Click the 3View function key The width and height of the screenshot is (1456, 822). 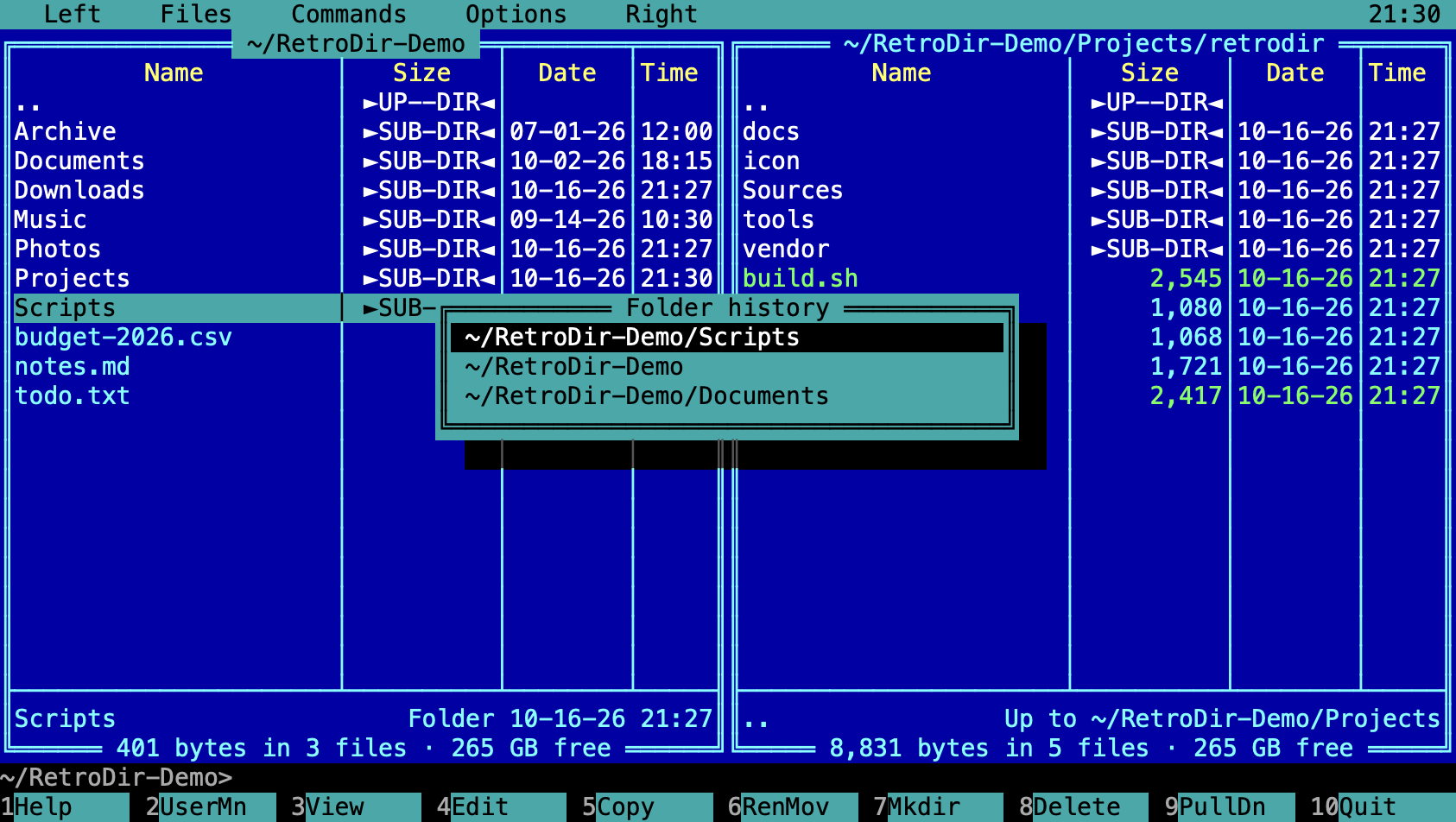(356, 807)
